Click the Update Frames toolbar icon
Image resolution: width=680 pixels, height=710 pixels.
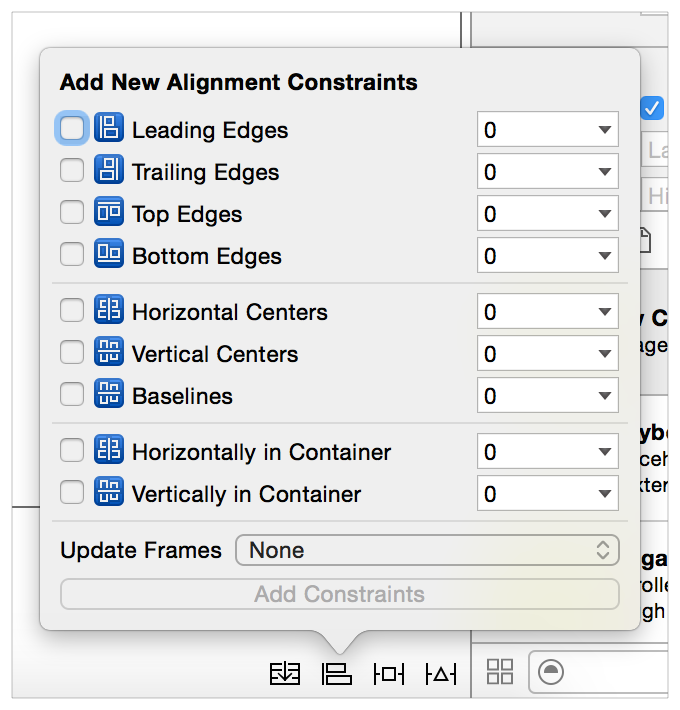[x=285, y=674]
